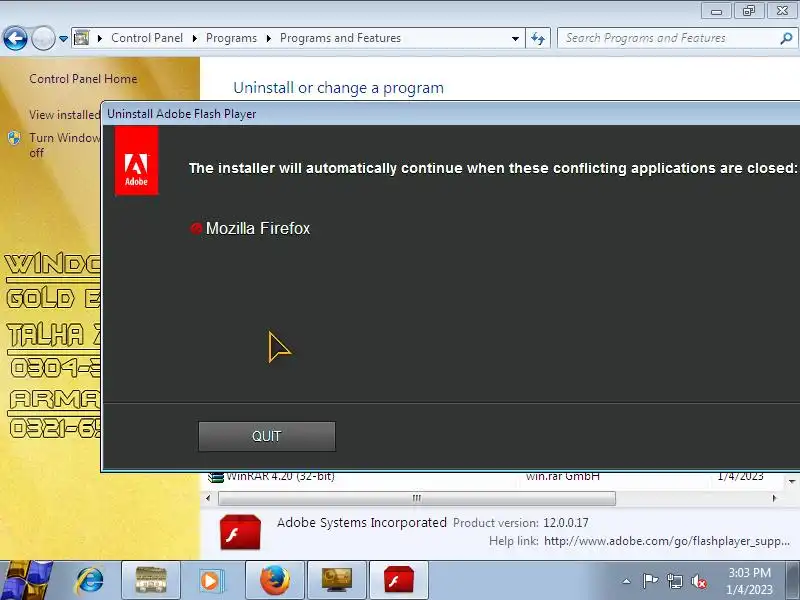This screenshot has height=600, width=800.
Task: Click the horizontal scrollbar thumb in program list
Action: coord(417,498)
